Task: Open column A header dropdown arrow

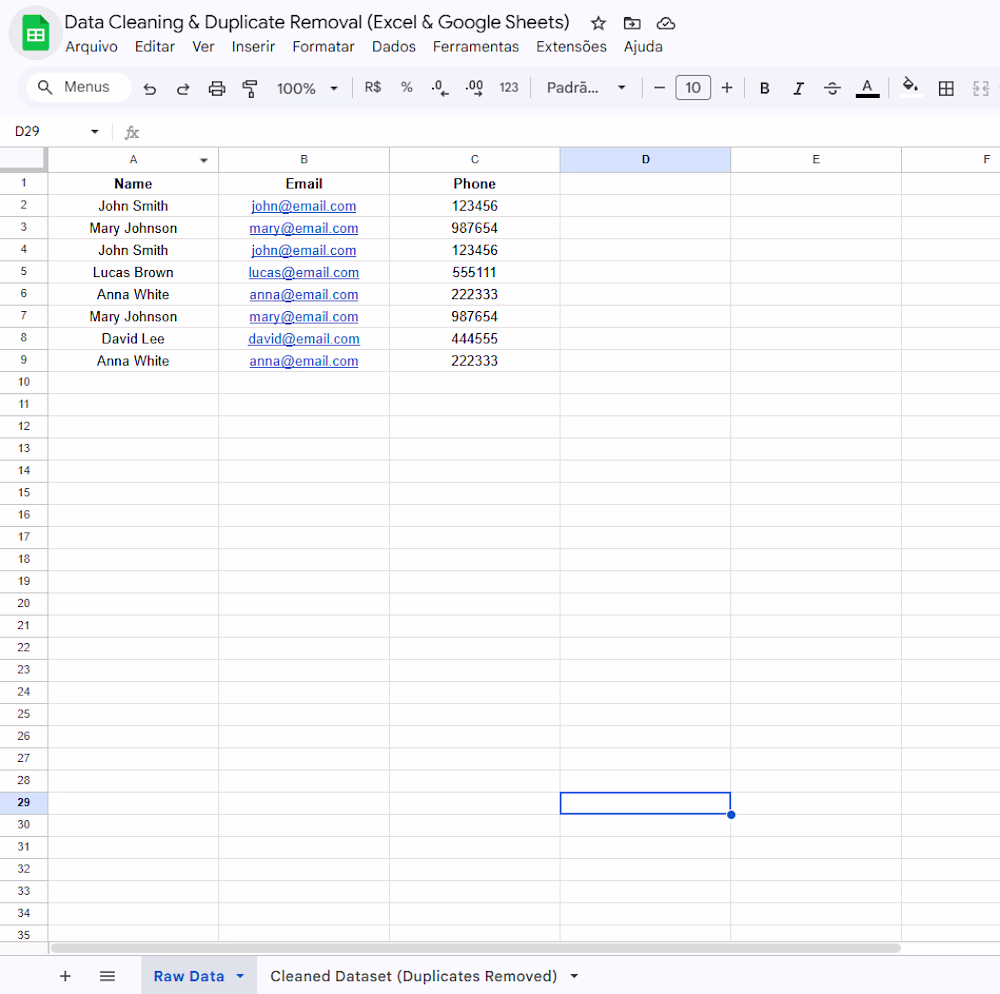Action: tap(203, 160)
